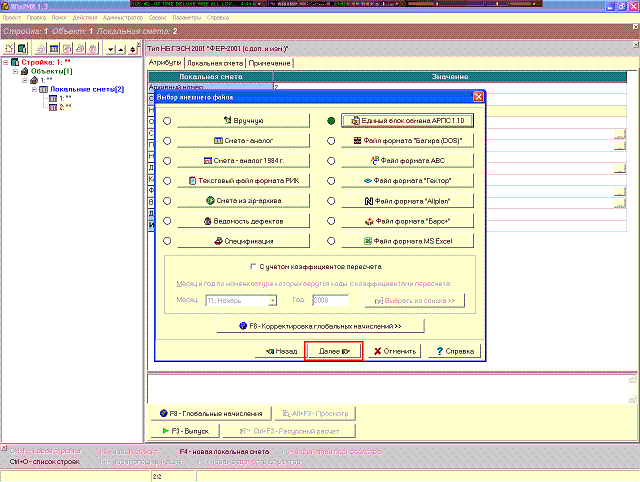640x482 pixels.
Task: Click the table icon of estimate 1:**
Action: tap(53, 98)
